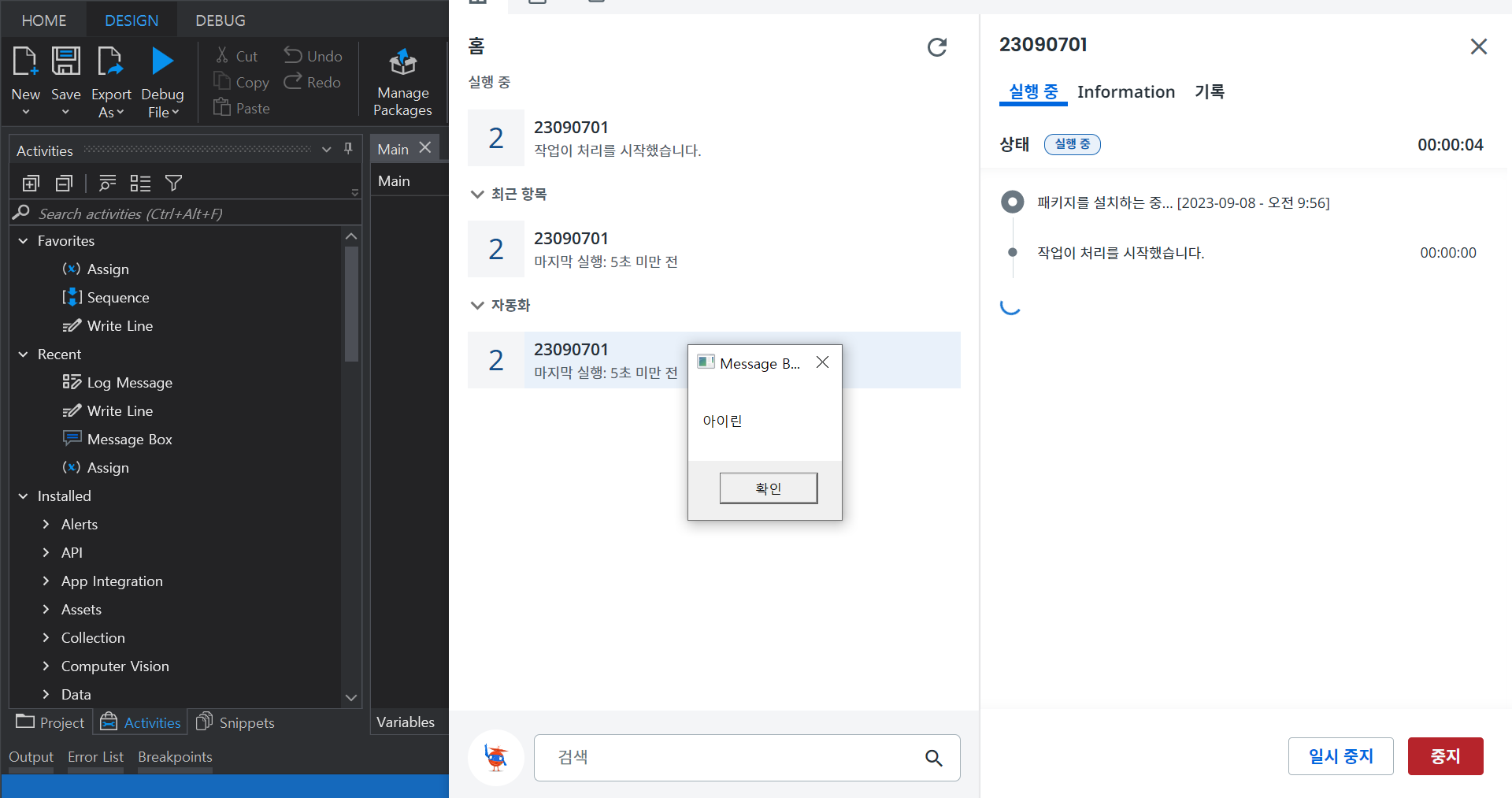Select running process 23090701 card
1512x798 pixels.
[x=713, y=138]
